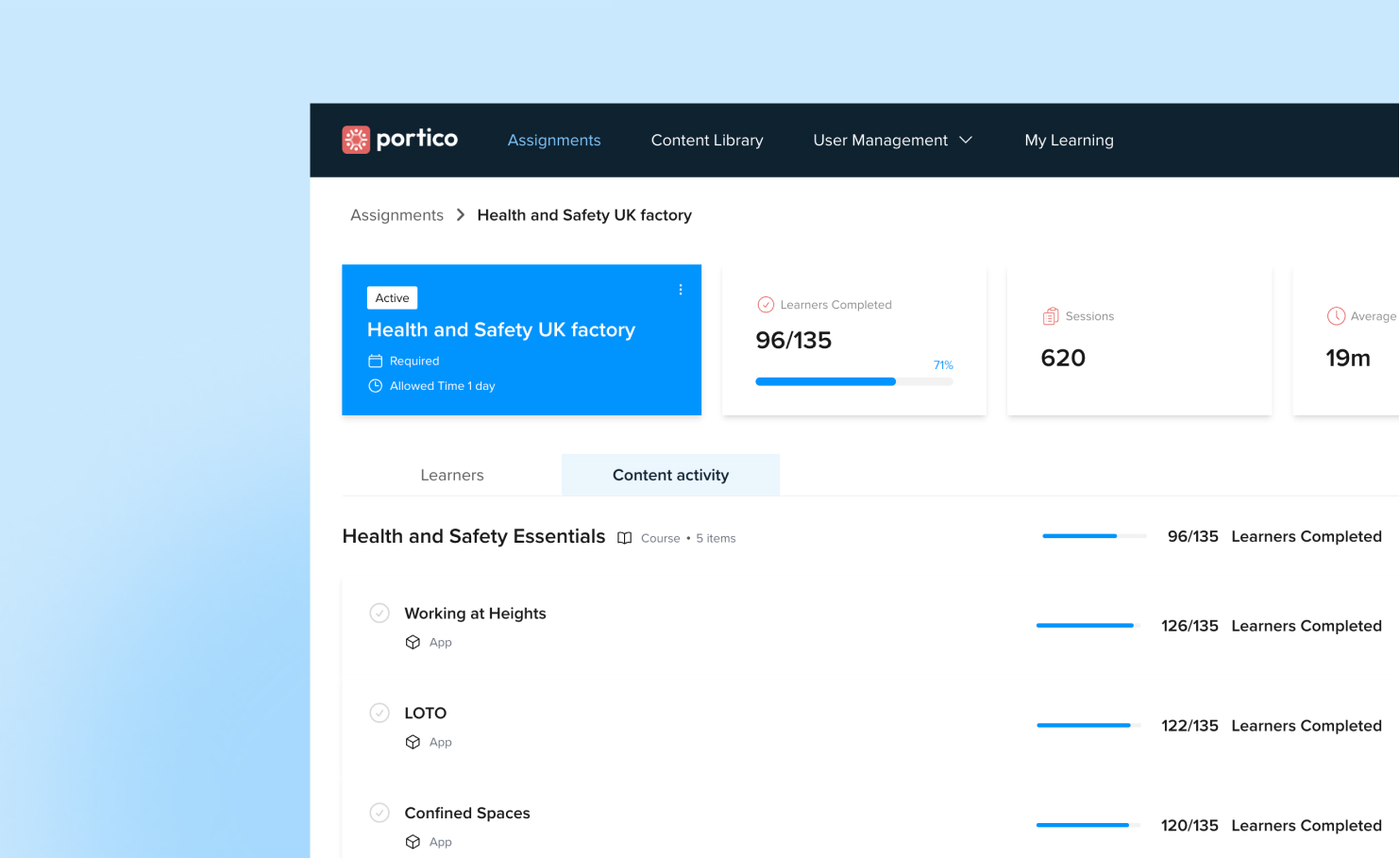Switch to the Learners tab
This screenshot has width=1400, height=858.
pos(451,475)
